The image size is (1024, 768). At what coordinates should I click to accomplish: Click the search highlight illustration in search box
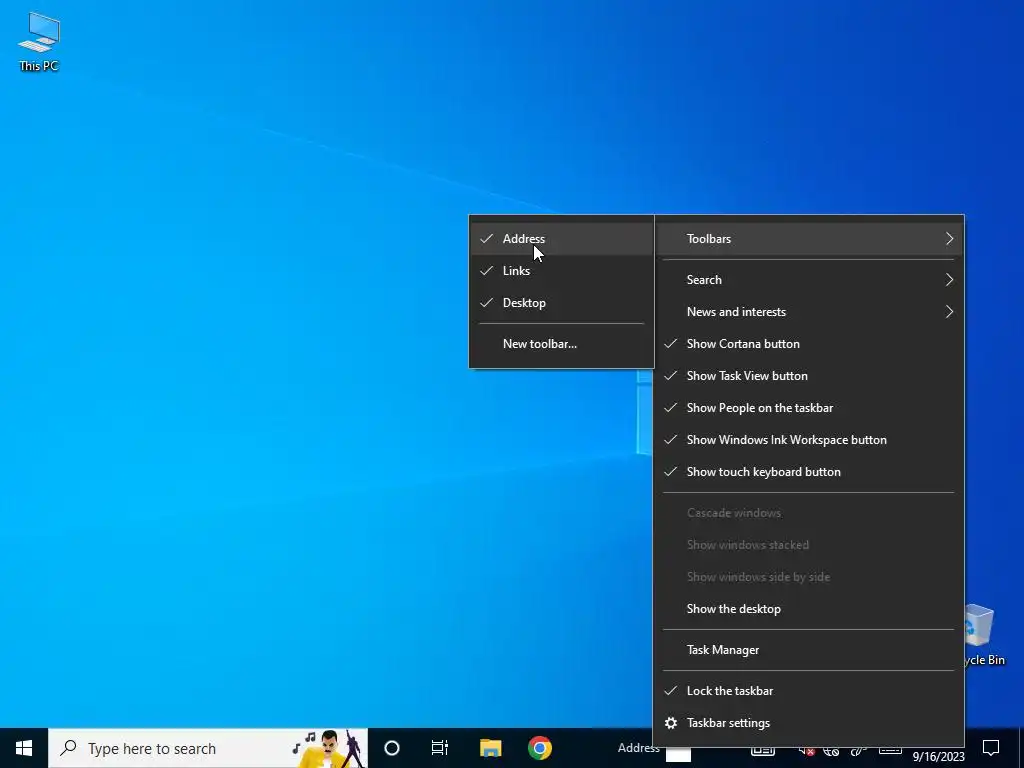point(329,748)
